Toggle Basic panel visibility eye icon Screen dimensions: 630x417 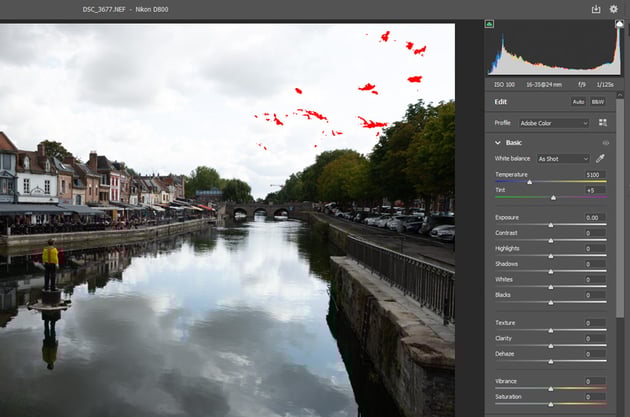605,143
